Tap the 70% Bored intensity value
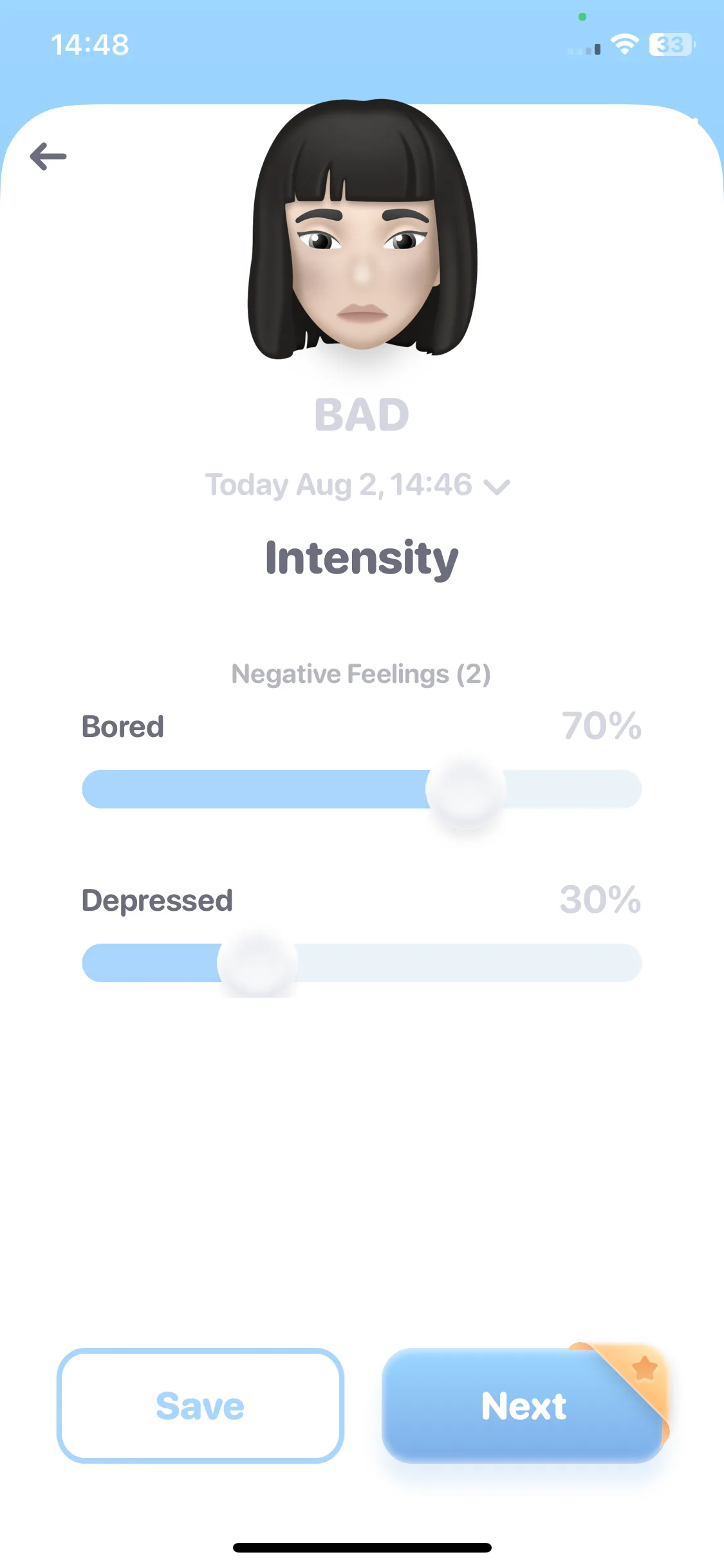This screenshot has height=1568, width=724. tap(602, 726)
